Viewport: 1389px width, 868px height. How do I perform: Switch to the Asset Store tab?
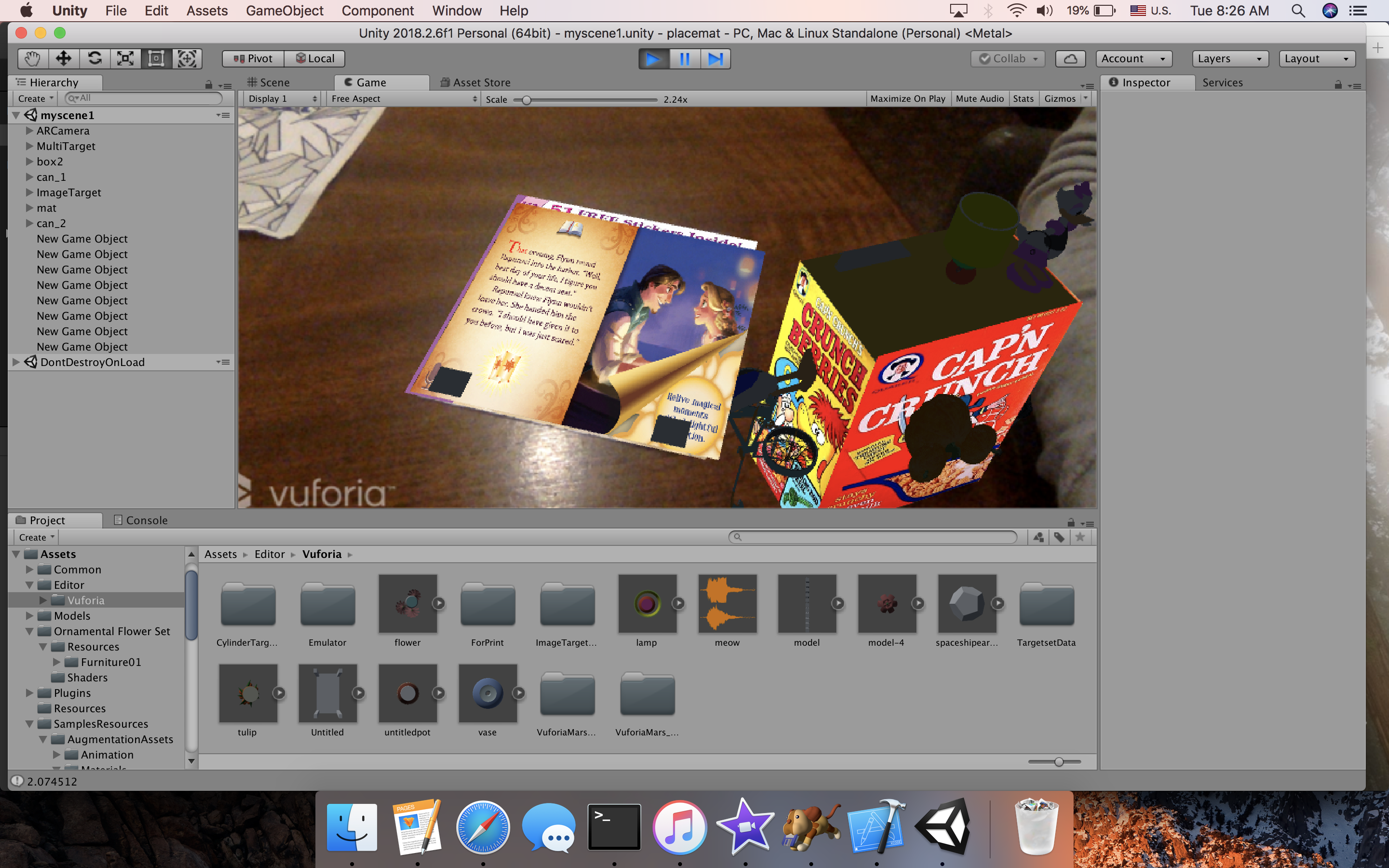[475, 82]
